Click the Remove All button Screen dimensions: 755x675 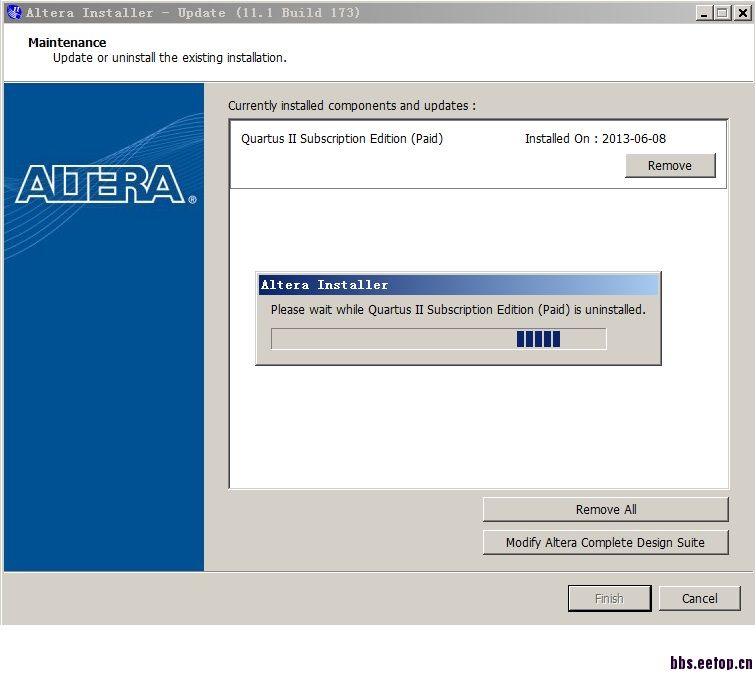(x=605, y=509)
